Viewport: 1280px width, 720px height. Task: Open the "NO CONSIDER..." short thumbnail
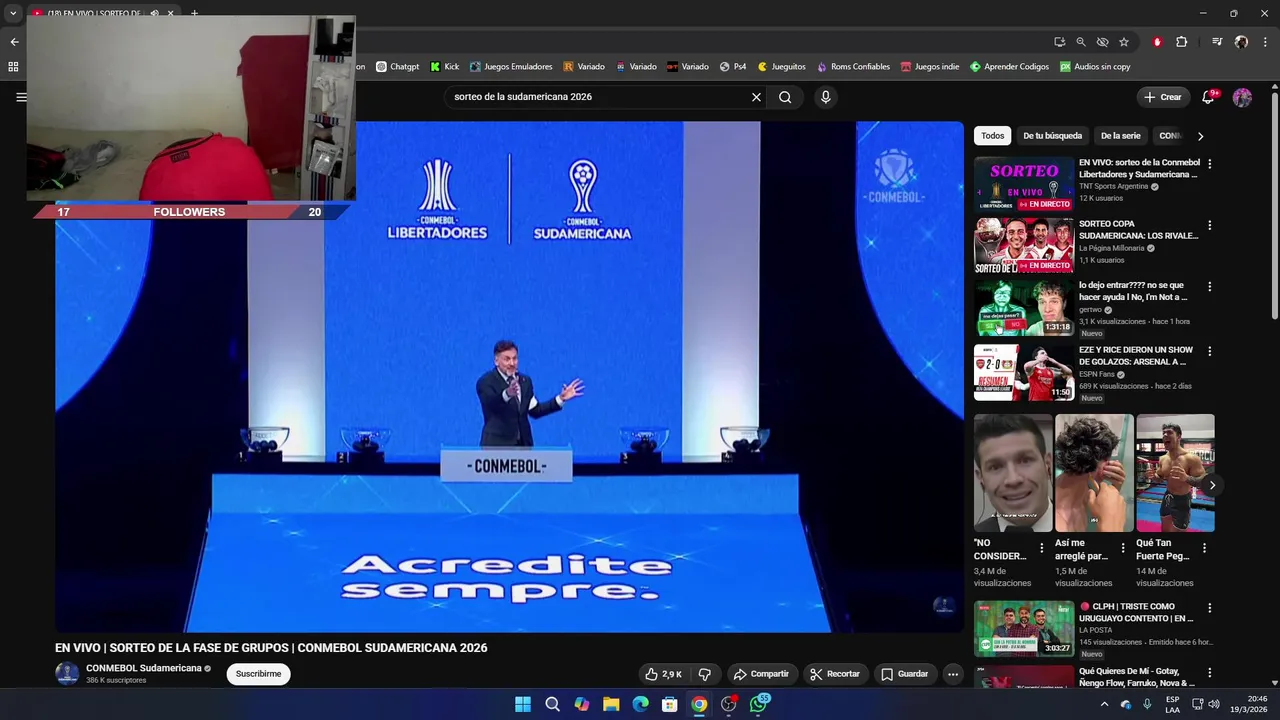(1013, 473)
